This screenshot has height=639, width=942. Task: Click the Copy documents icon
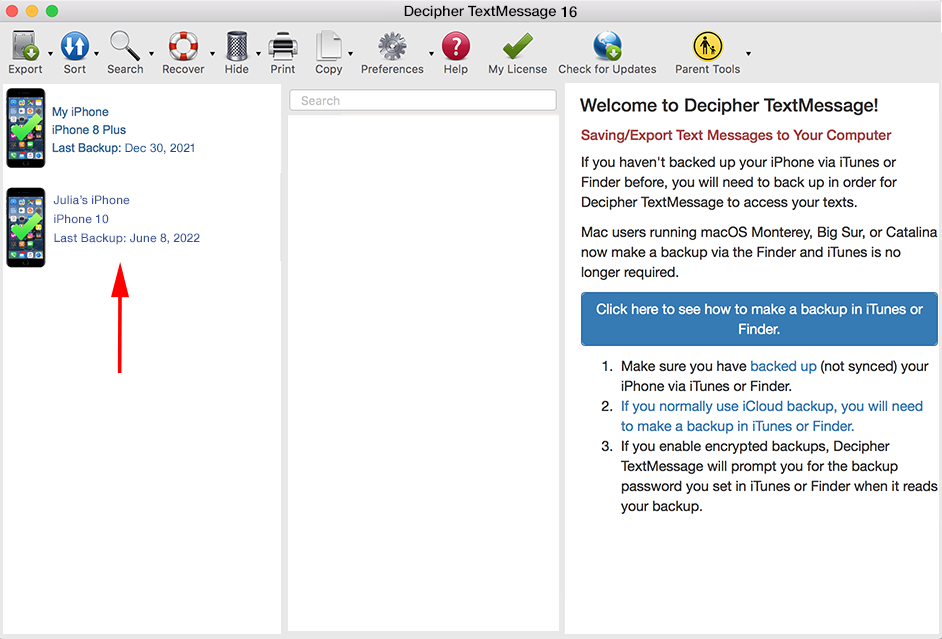pyautogui.click(x=328, y=47)
